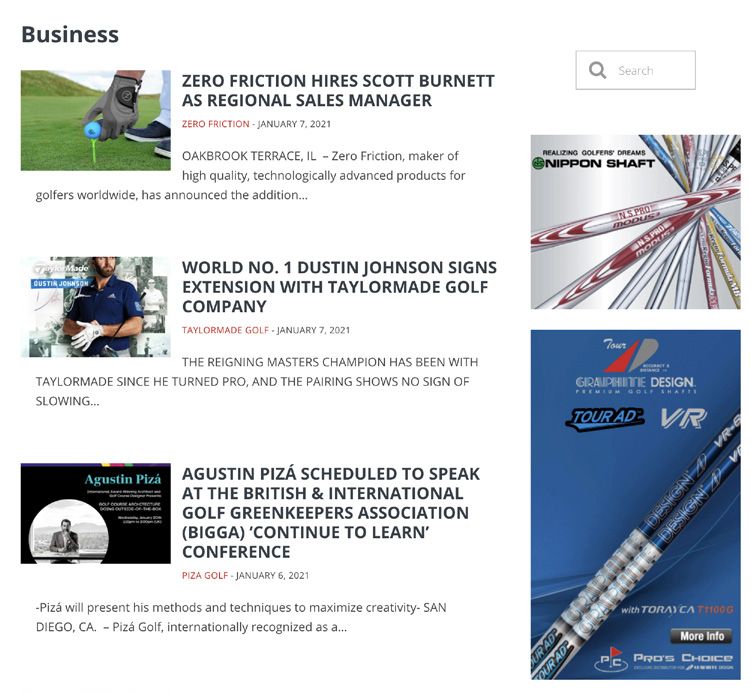This screenshot has height=693, width=751.
Task: Focus the Search input field
Action: point(636,70)
